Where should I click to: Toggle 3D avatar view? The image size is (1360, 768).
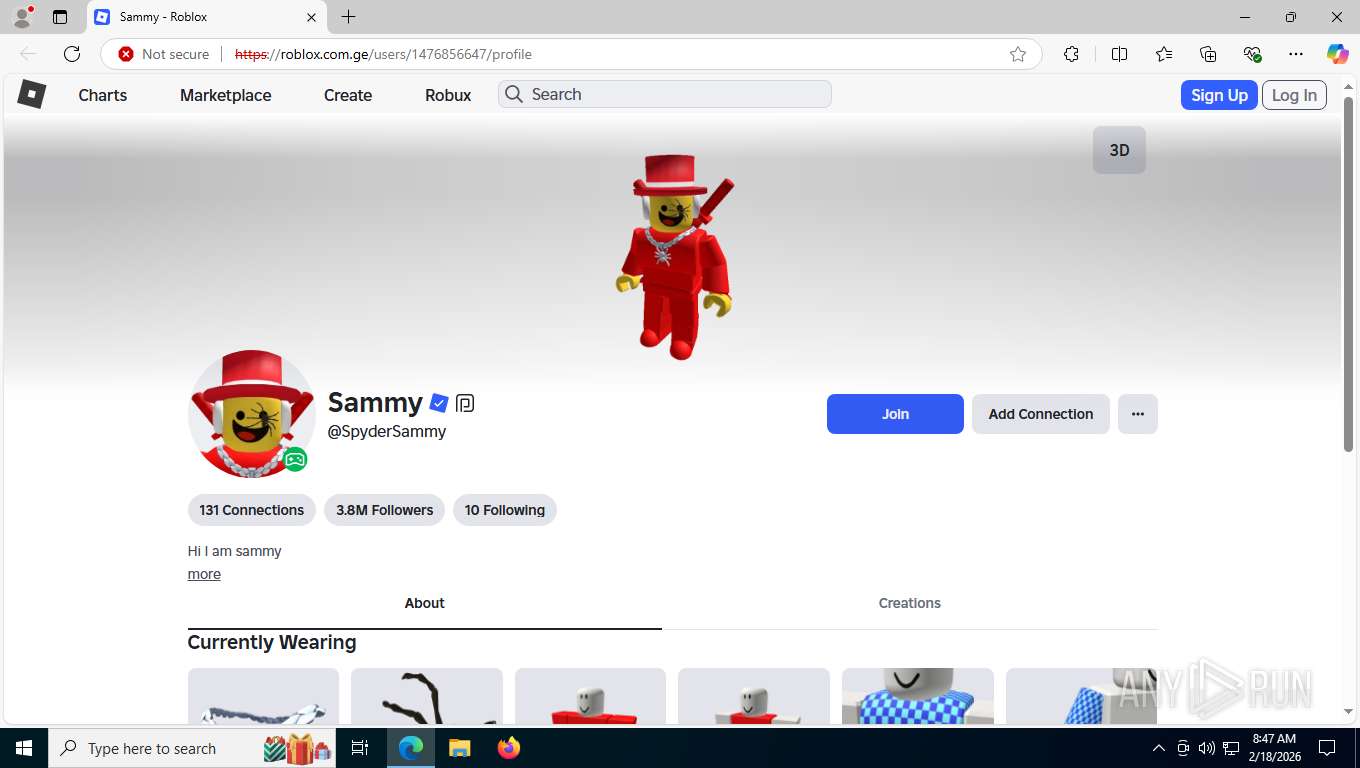coord(1119,150)
